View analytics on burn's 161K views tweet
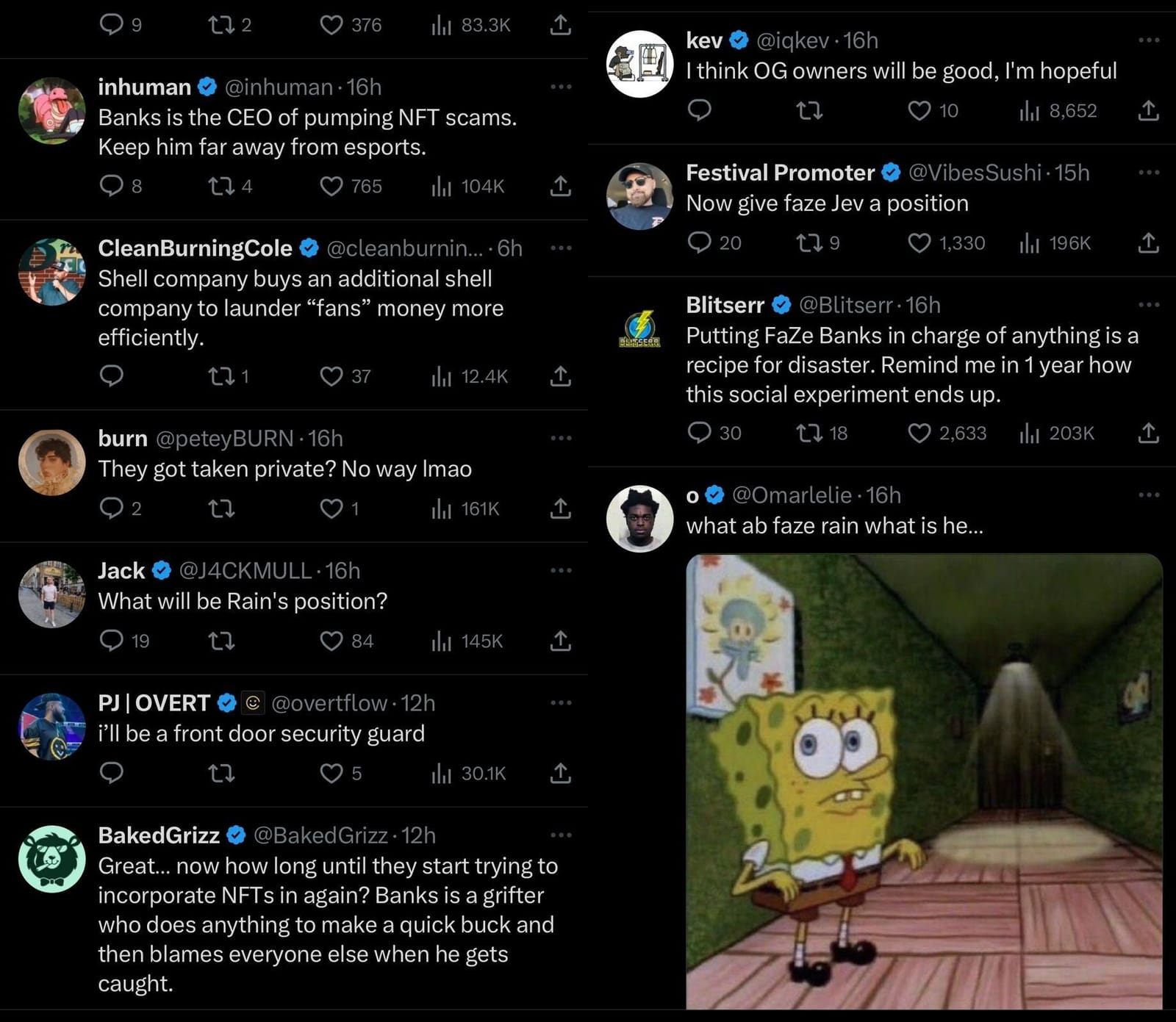 click(x=441, y=508)
